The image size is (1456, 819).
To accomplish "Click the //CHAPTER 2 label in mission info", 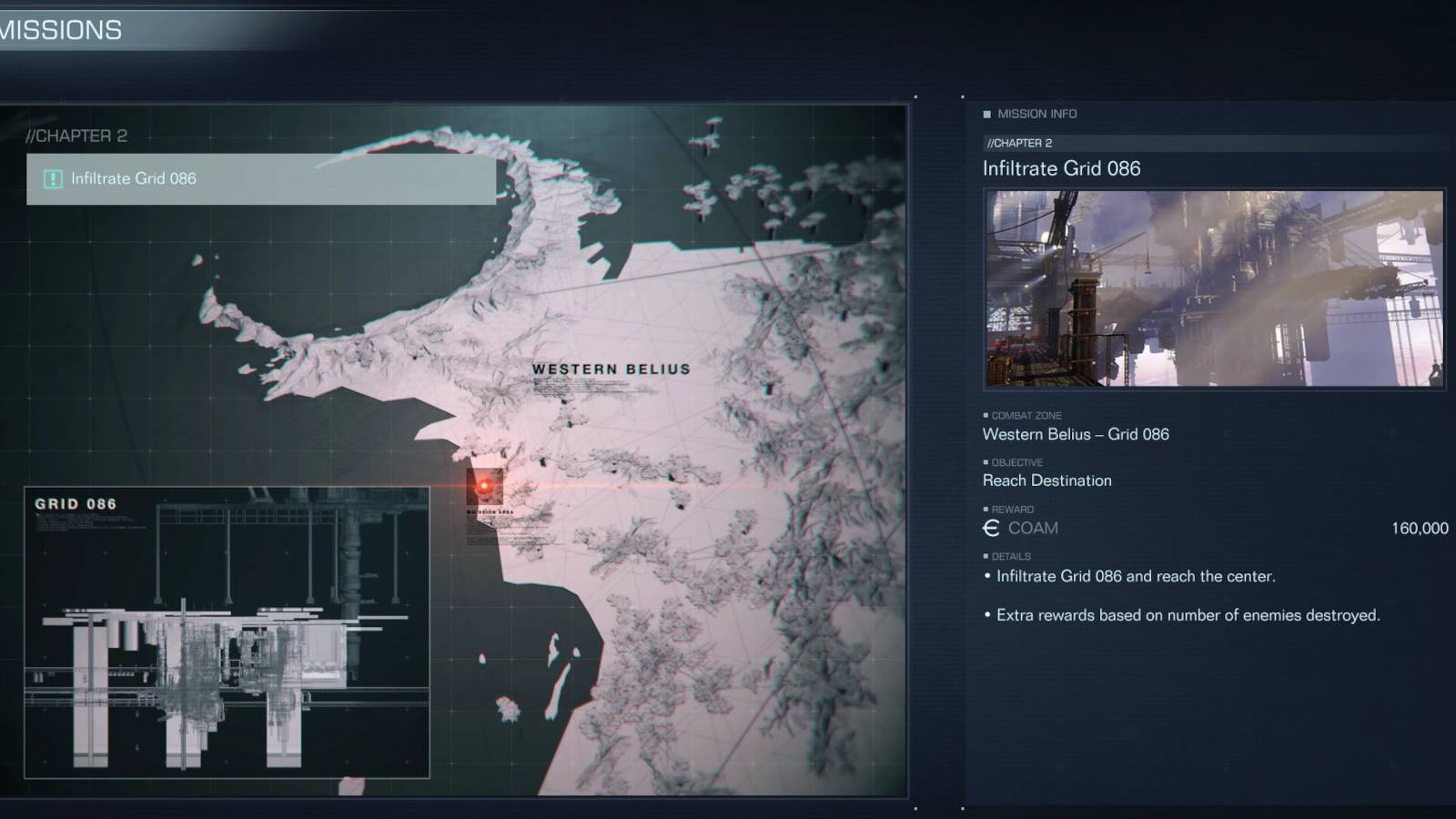I will pos(1017,143).
